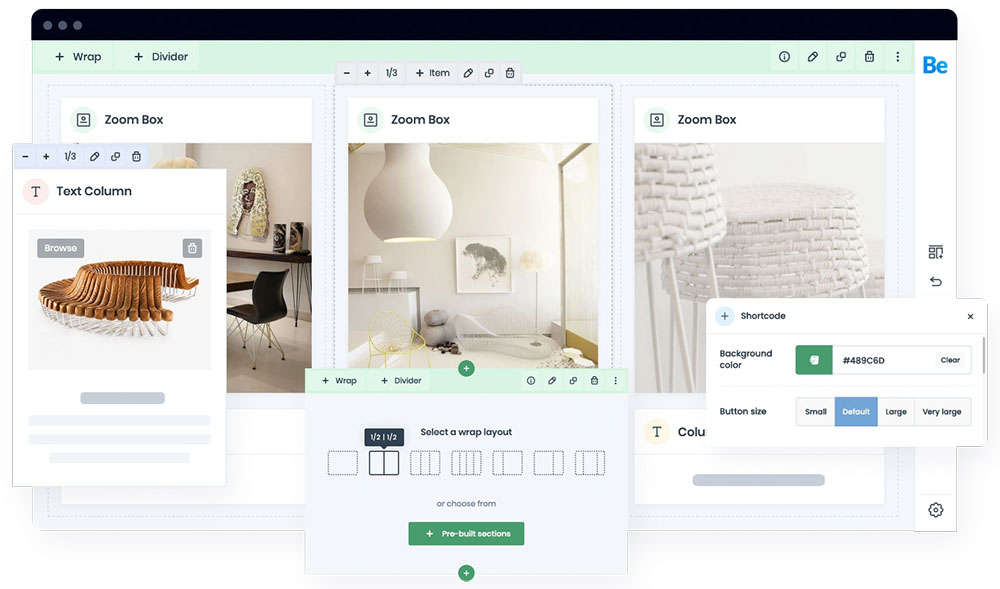Remove the bench image with its trash icon
1000x589 pixels.
[192, 248]
